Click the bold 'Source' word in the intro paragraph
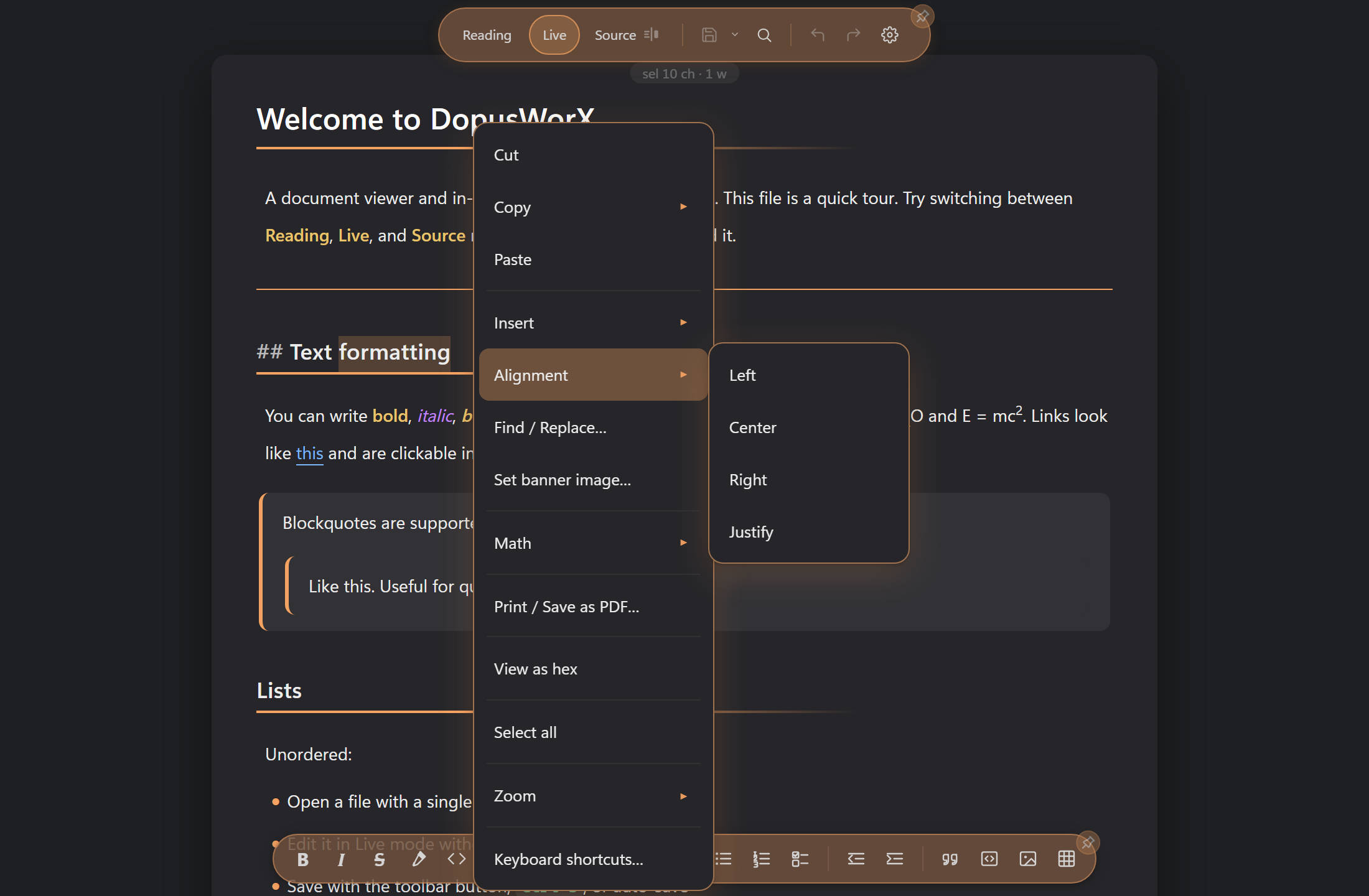The width and height of the screenshot is (1369, 896). pos(438,235)
